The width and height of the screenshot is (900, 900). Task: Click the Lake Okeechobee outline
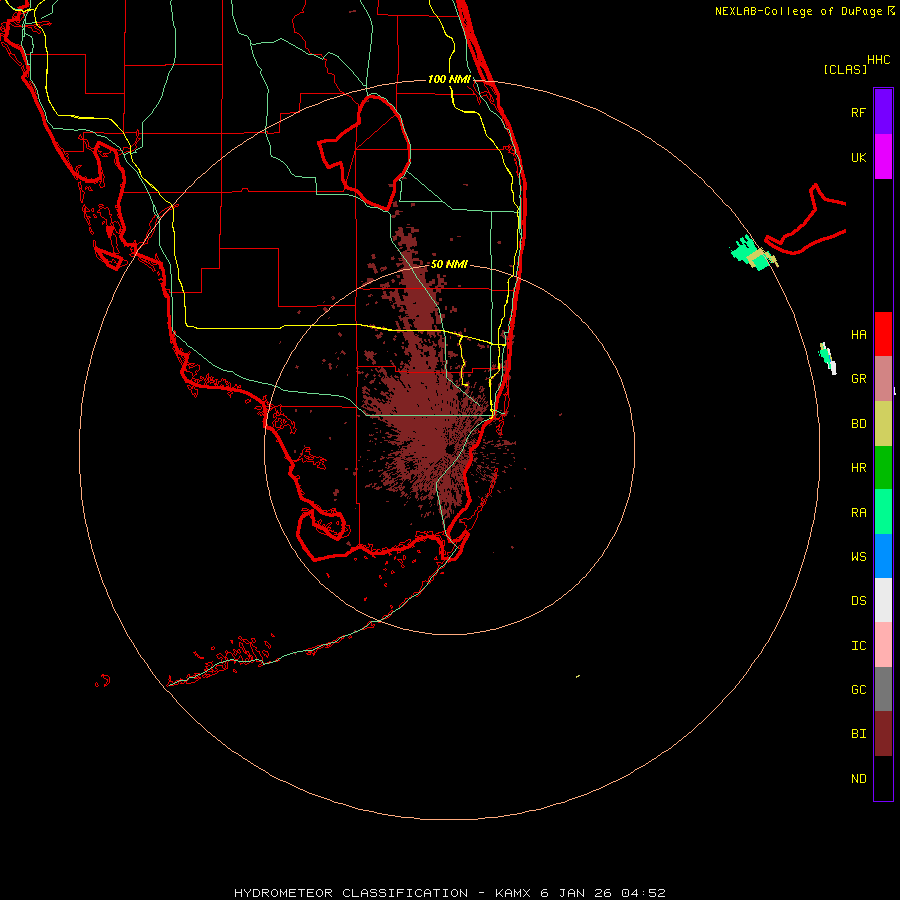click(365, 152)
